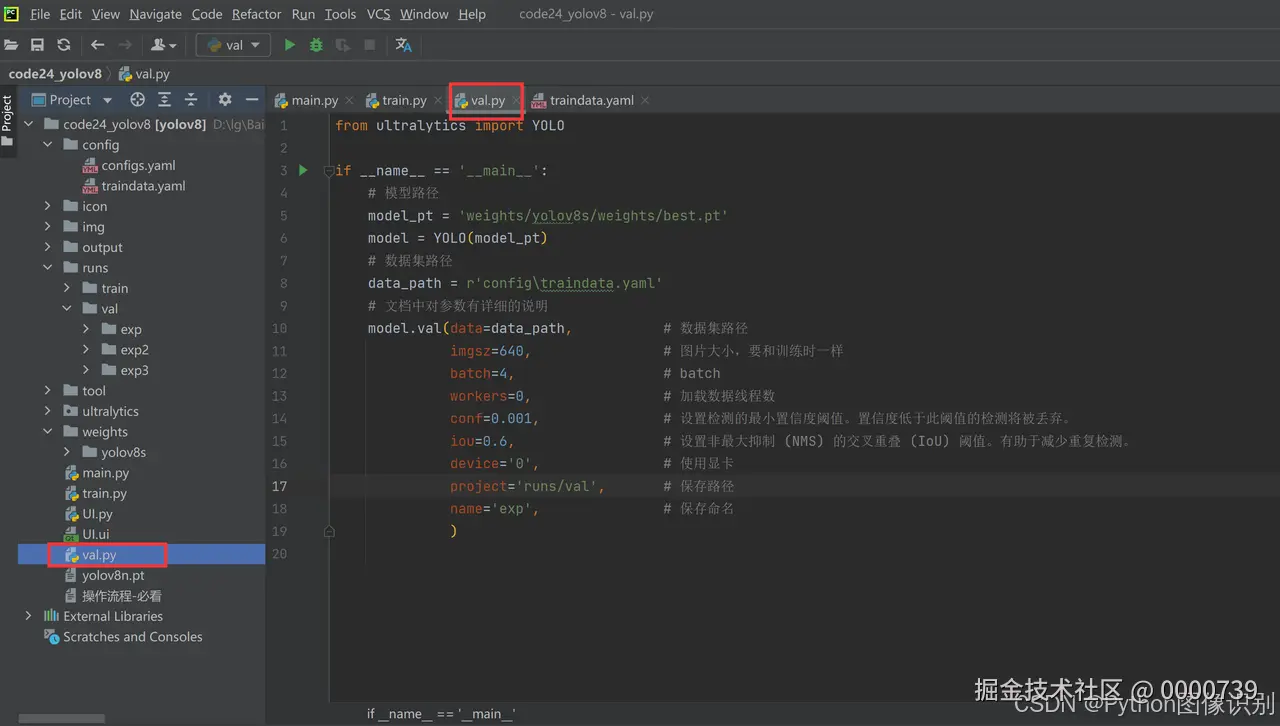The width and height of the screenshot is (1280, 726).
Task: Collapse the code24_yolov8 root folder
Action: 28,125
